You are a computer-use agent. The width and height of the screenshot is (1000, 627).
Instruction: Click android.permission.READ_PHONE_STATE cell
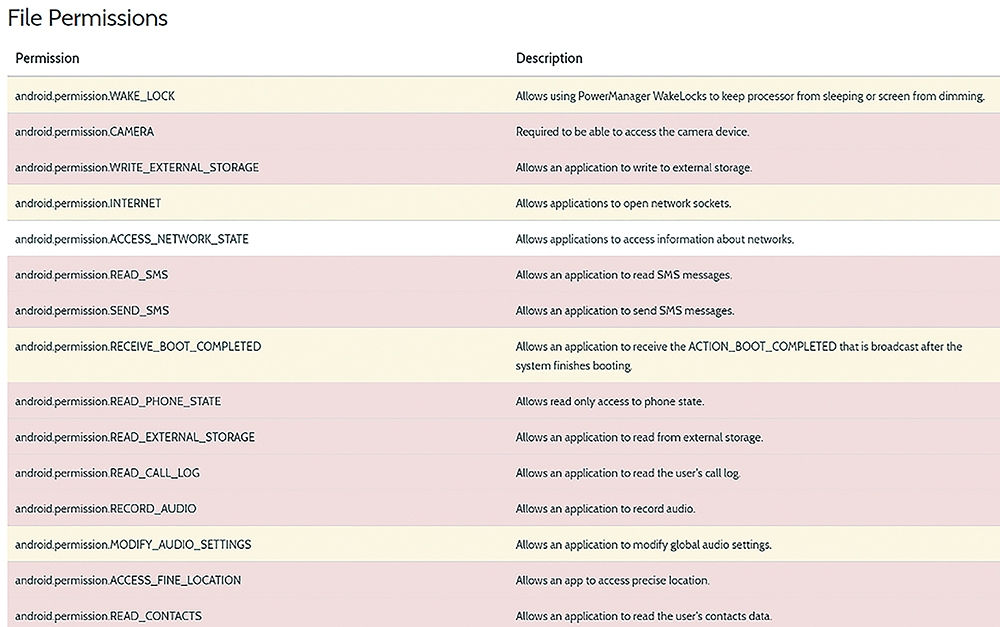coord(118,401)
